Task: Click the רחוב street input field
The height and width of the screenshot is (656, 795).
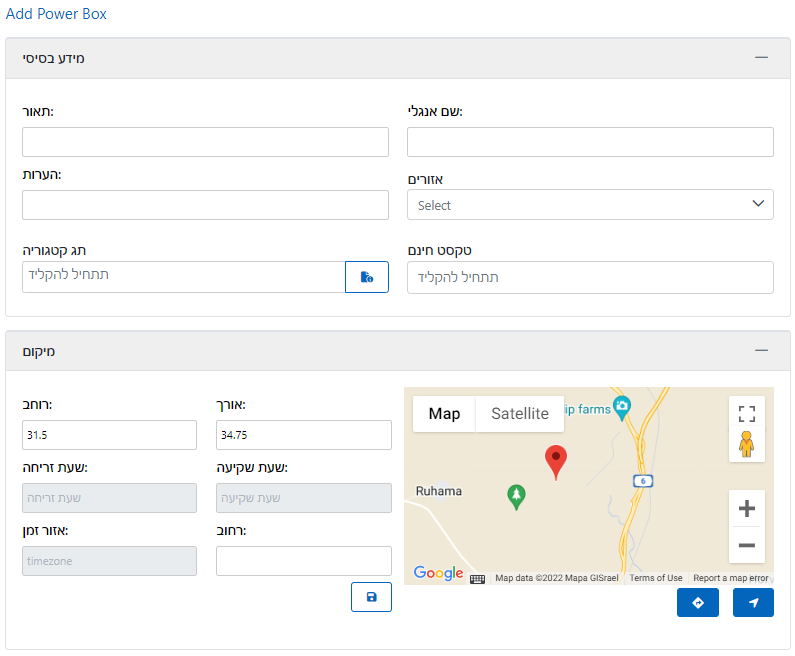Action: coord(303,561)
